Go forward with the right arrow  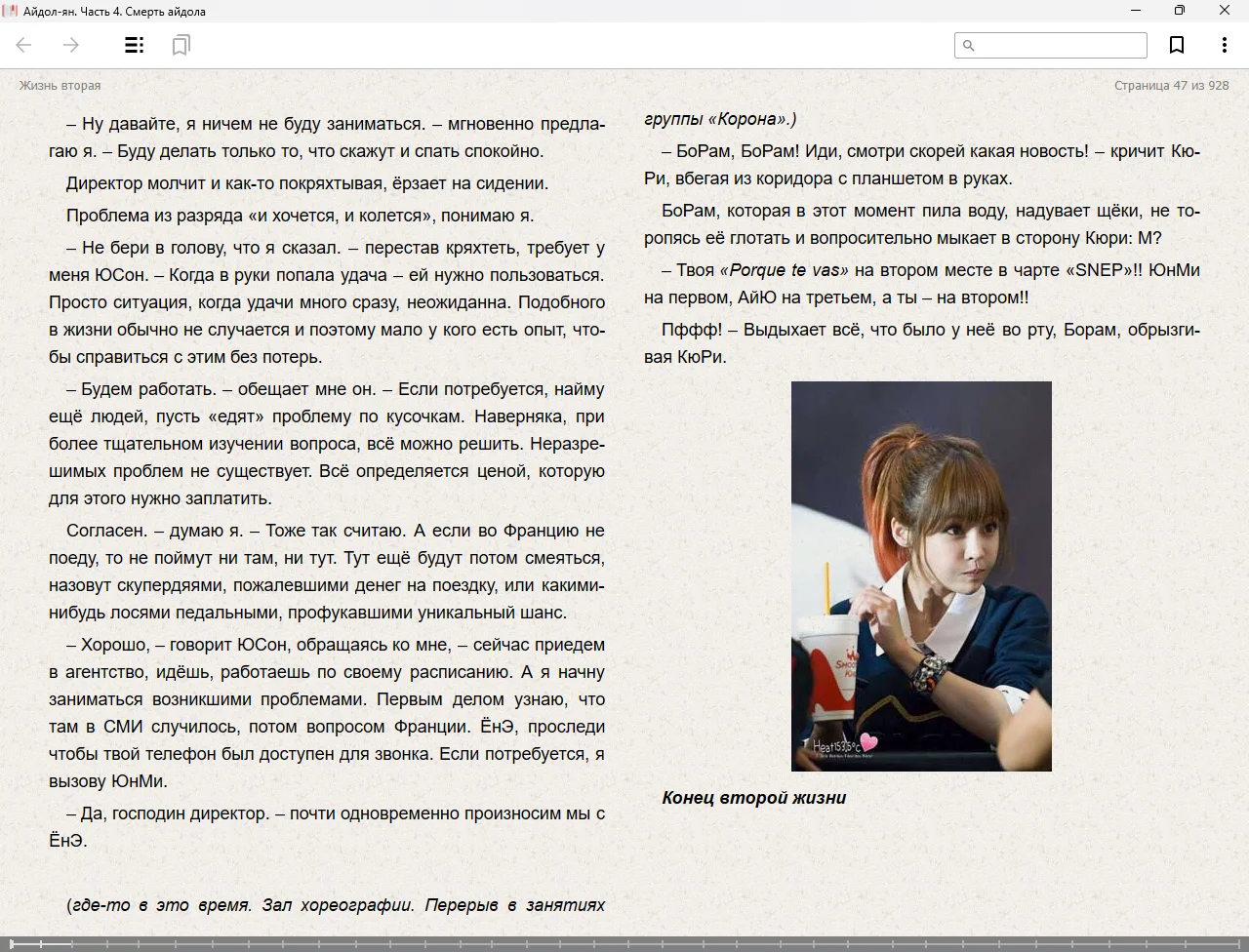click(70, 45)
